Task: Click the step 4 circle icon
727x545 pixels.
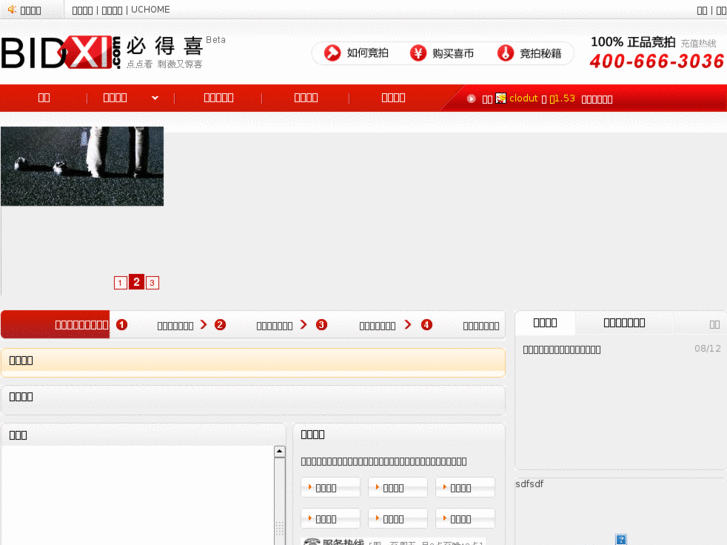Action: click(427, 325)
